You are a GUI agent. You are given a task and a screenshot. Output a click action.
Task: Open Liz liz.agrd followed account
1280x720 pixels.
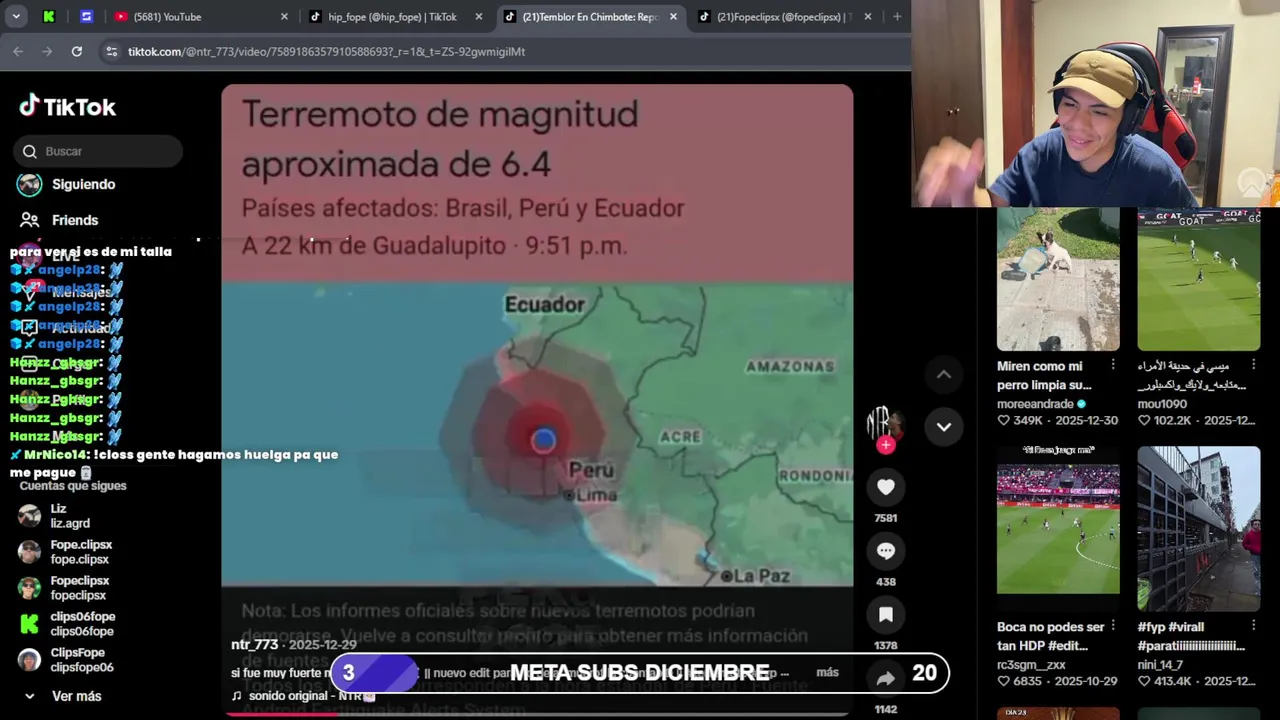(68, 516)
